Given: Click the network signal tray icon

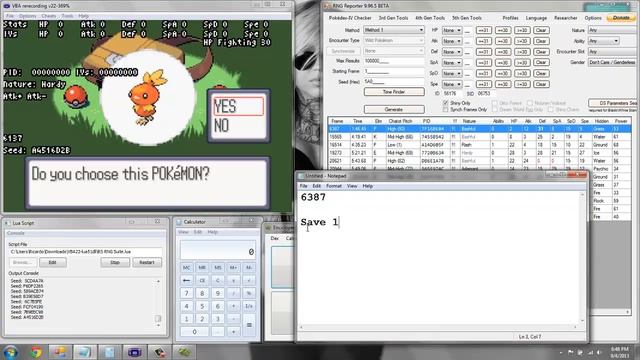Looking at the screenshot, I should tap(590, 352).
